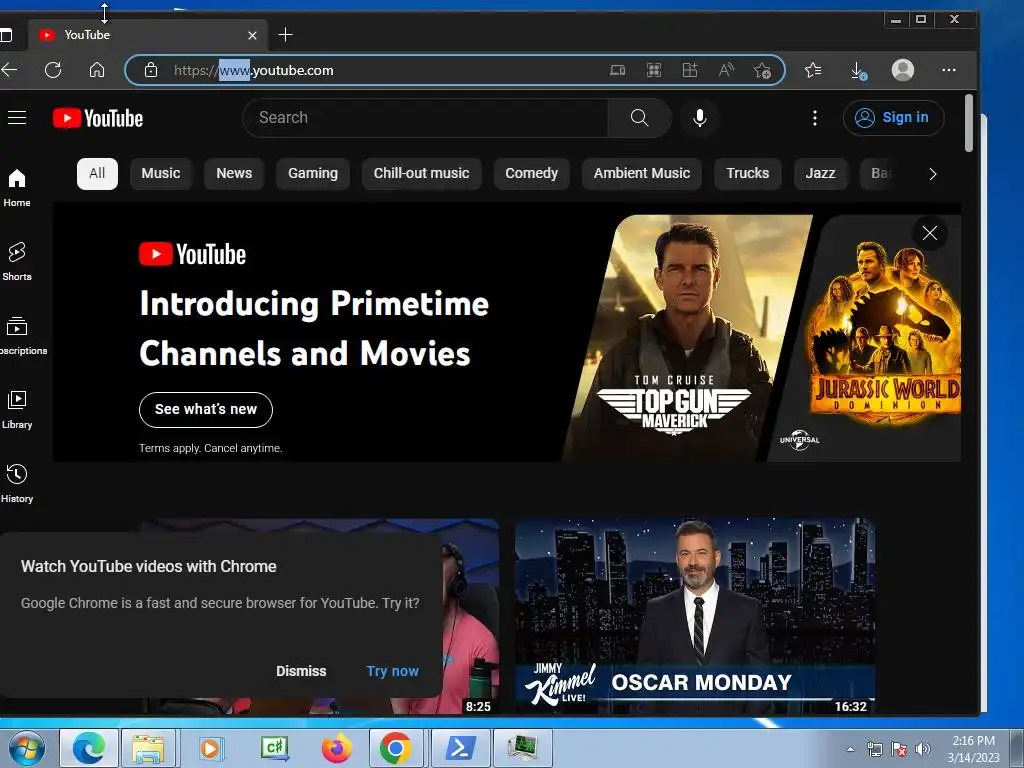Screen dimensions: 1024x768
Task: Open the Jimmy Kimmel Oscar Monday video thumbnail
Action: [x=695, y=616]
